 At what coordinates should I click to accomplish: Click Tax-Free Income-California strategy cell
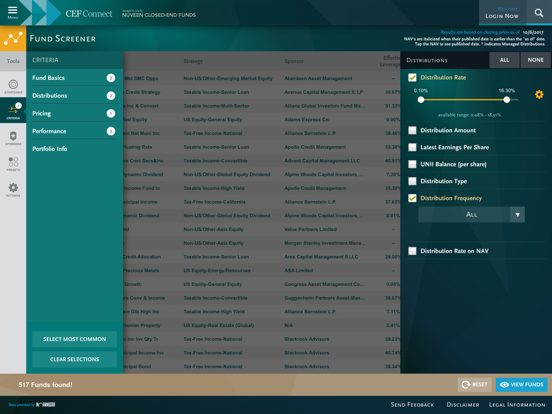(x=214, y=202)
